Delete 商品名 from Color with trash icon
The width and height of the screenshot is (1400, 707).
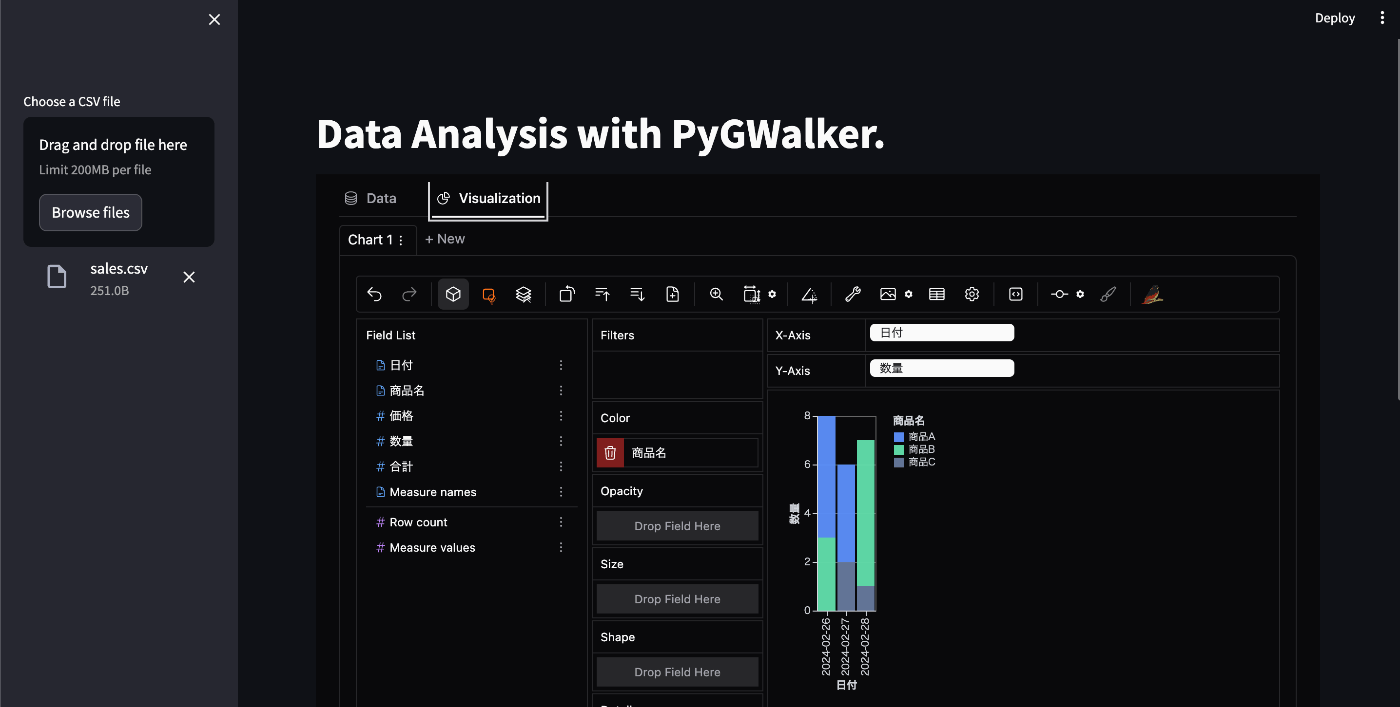tap(610, 453)
